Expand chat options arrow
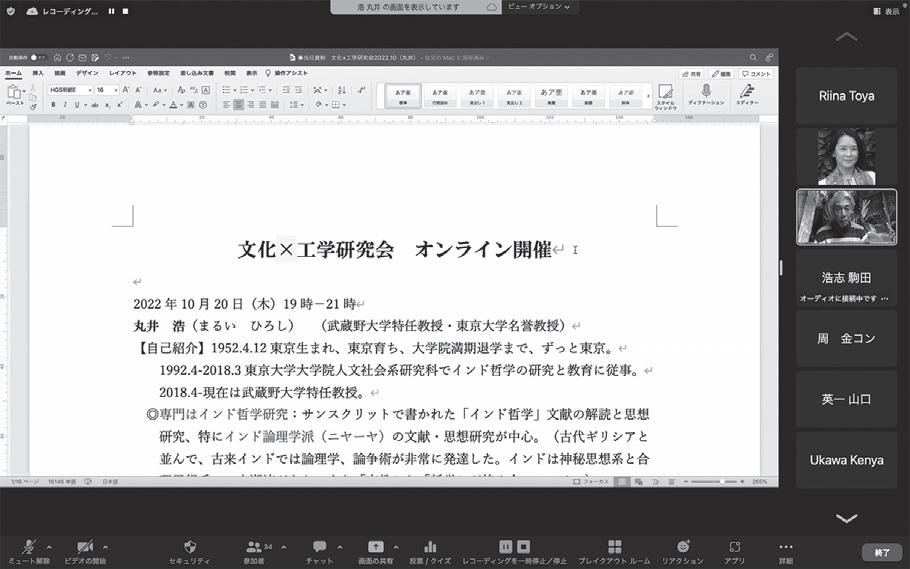The image size is (910, 569). 340,547
